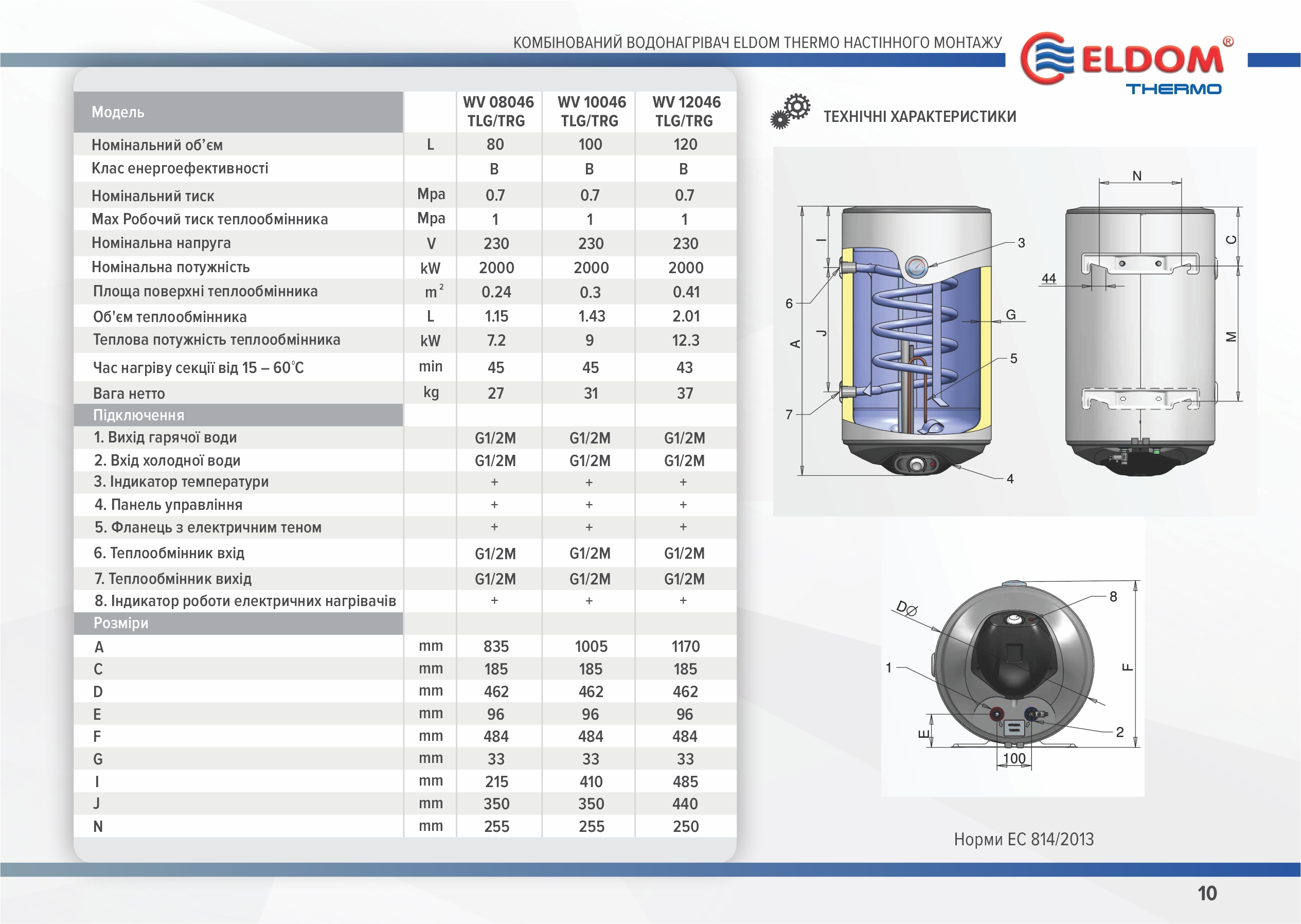
Task: Click 'Час нагріву секції від 15 – 60°C' label
Action: [x=199, y=367]
